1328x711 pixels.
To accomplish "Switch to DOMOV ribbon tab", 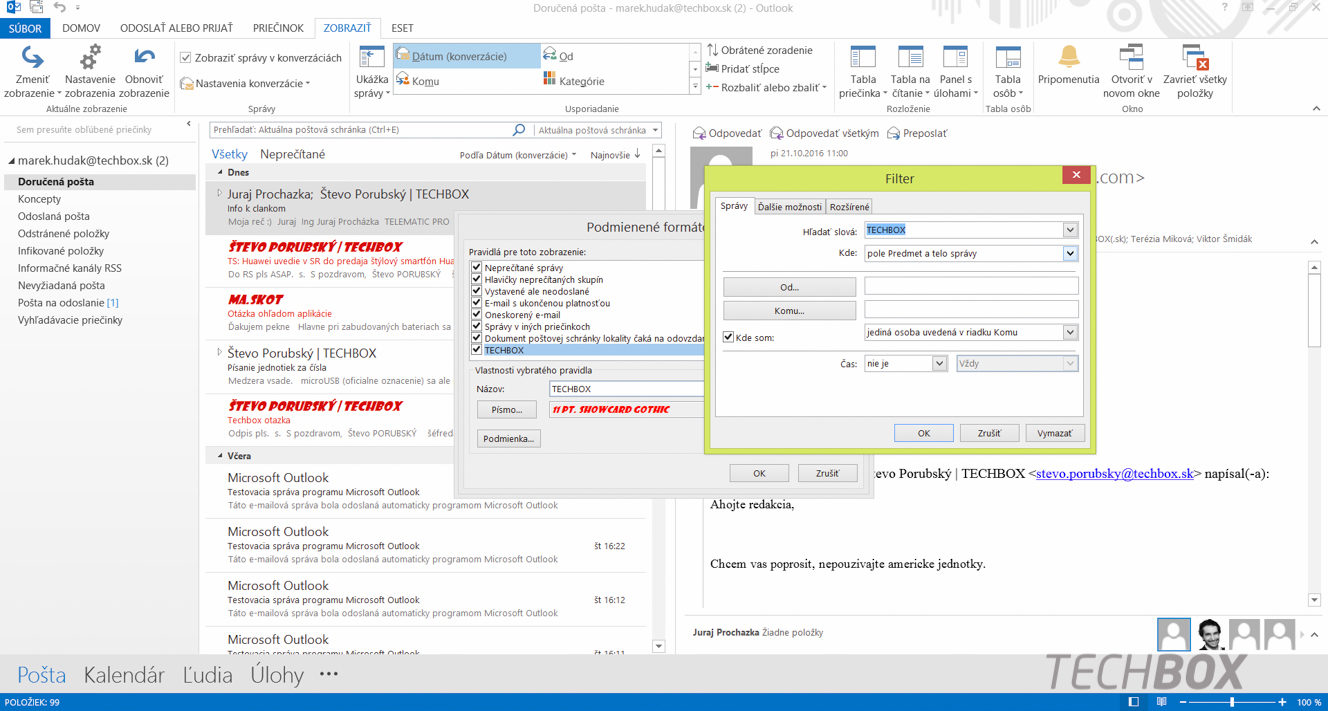I will coord(81,28).
